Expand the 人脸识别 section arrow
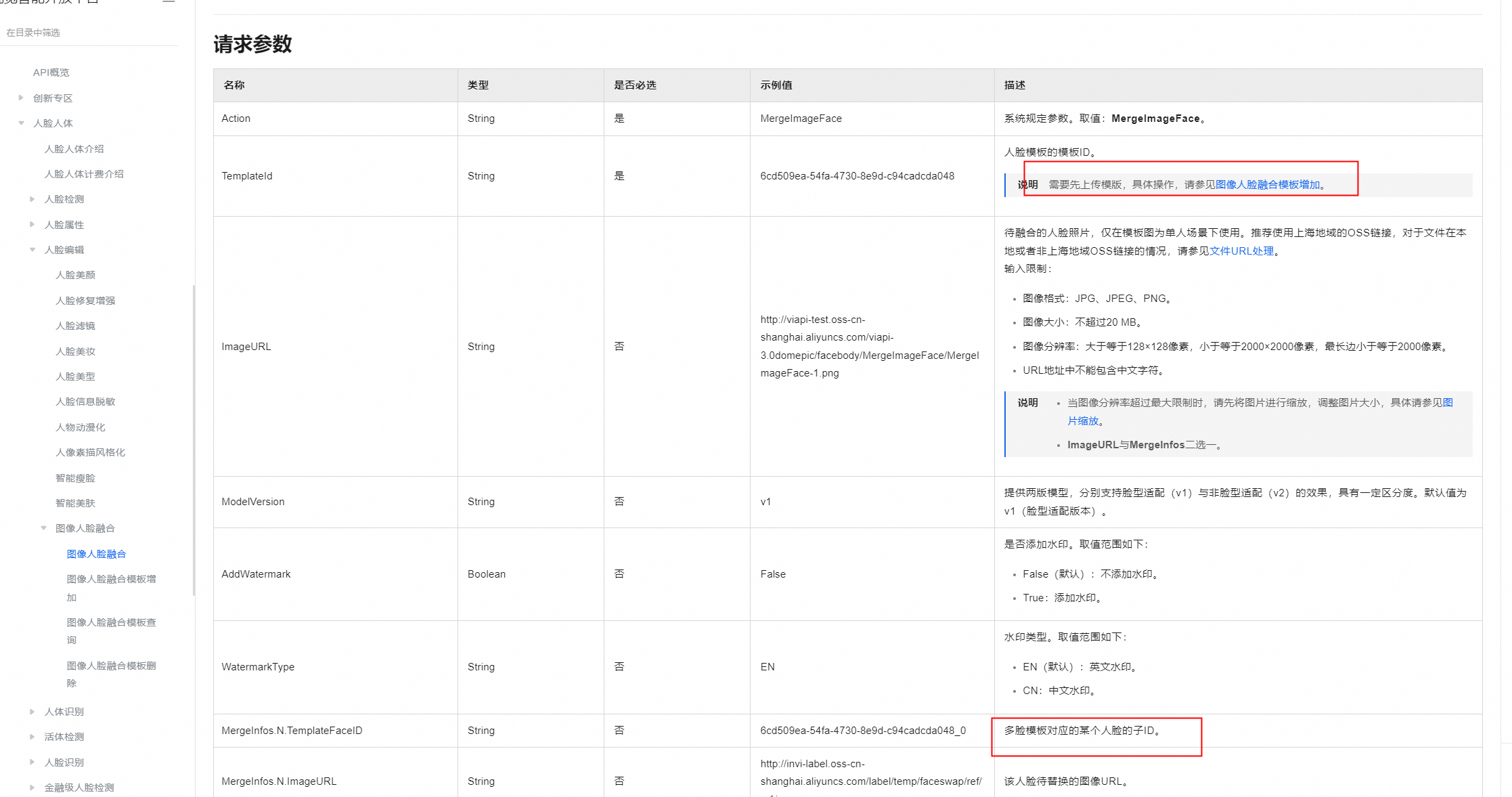 32,762
